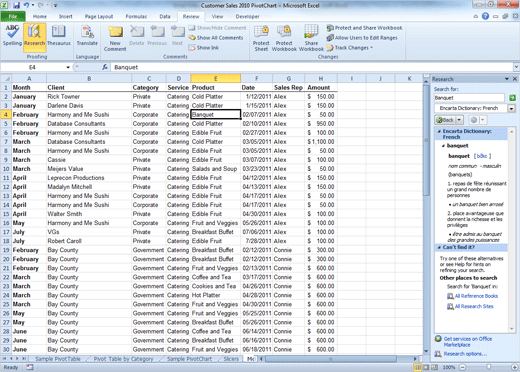Close the Research pane

point(515,79)
